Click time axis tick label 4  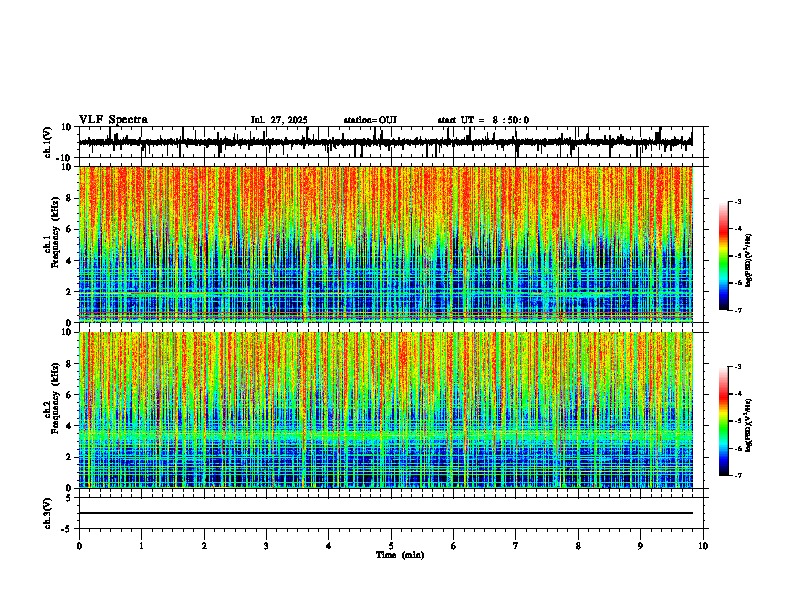(x=329, y=546)
